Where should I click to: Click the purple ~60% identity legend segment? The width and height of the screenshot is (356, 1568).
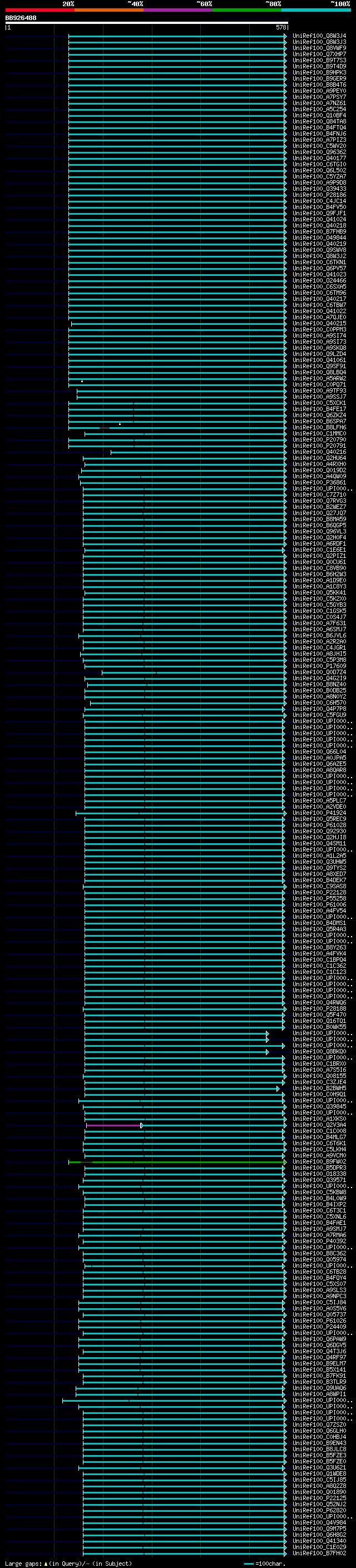[179, 10]
